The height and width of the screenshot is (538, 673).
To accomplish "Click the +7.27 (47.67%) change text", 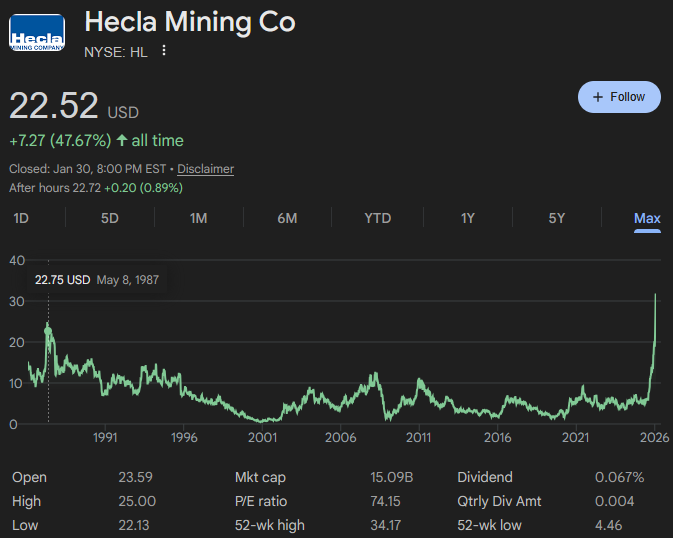I will [x=60, y=140].
